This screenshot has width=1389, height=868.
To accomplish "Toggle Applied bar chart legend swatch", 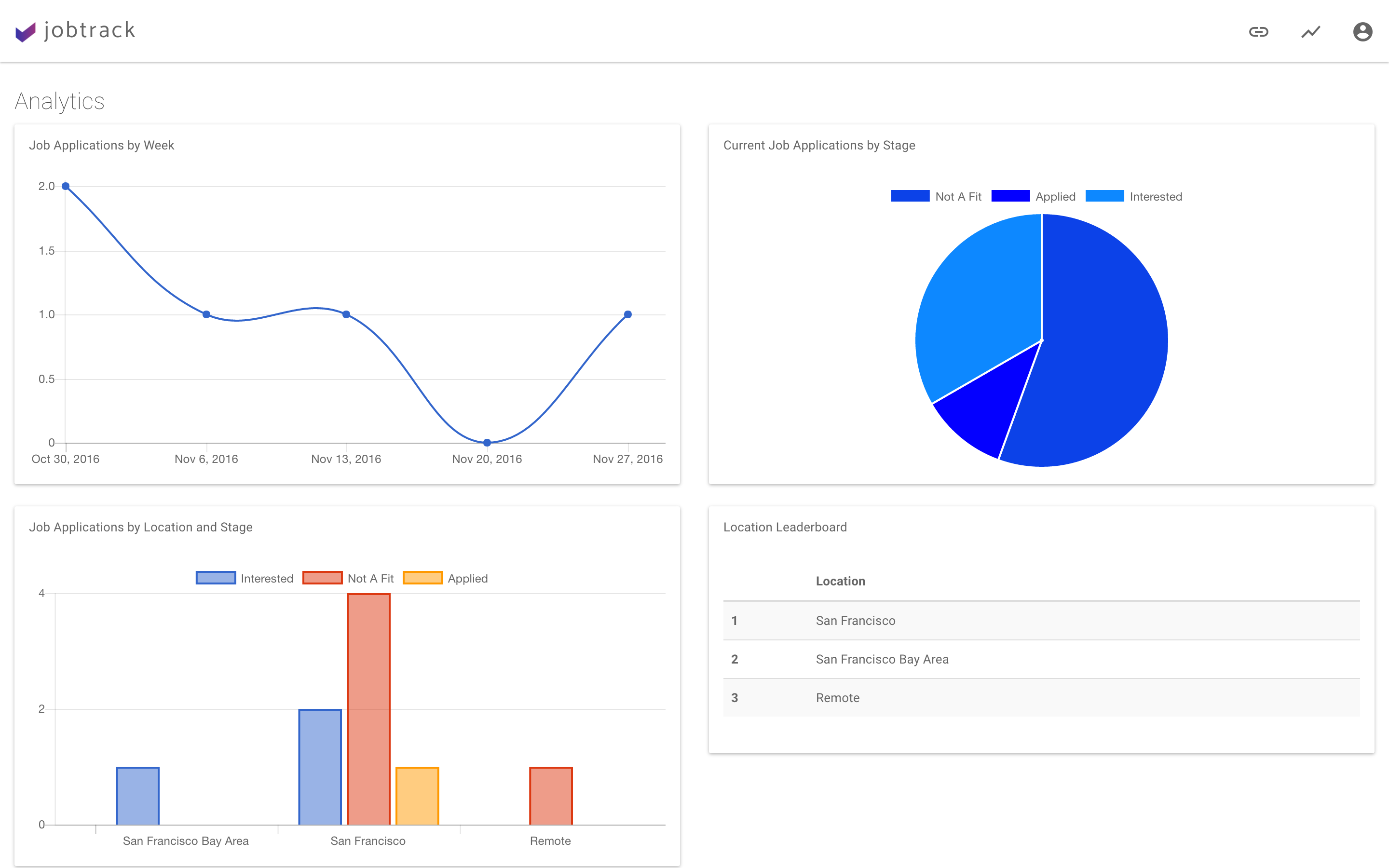I will pos(422,578).
